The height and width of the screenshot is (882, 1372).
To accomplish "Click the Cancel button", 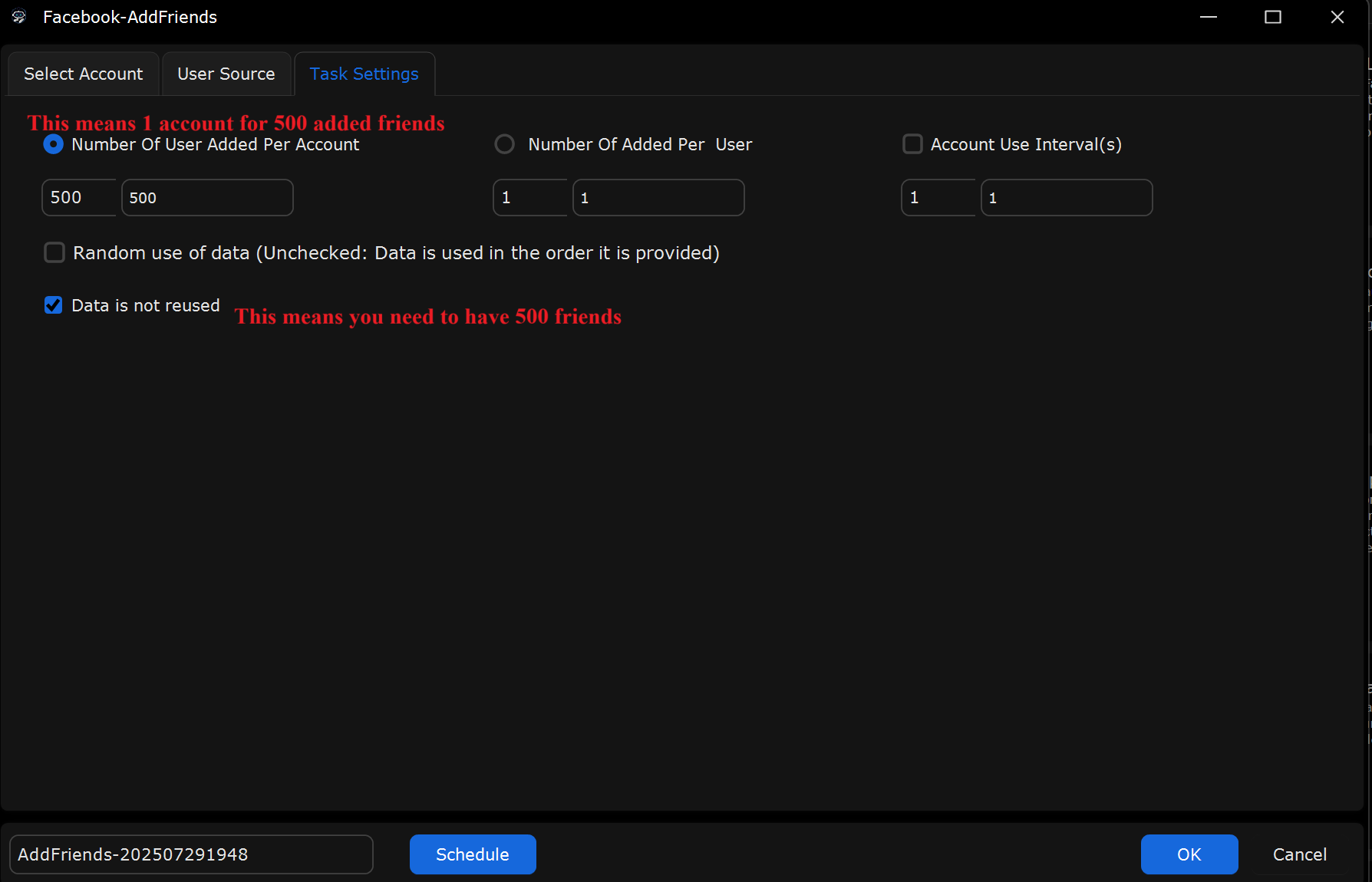I will 1300,854.
